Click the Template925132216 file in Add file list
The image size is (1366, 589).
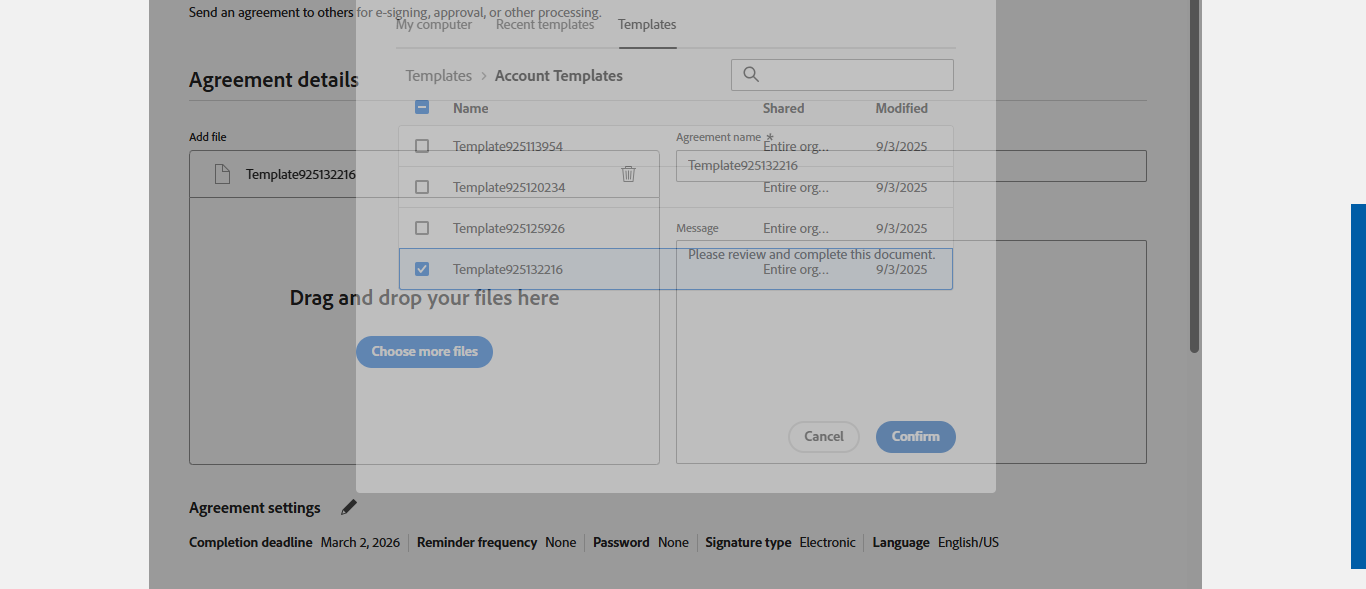coord(301,174)
